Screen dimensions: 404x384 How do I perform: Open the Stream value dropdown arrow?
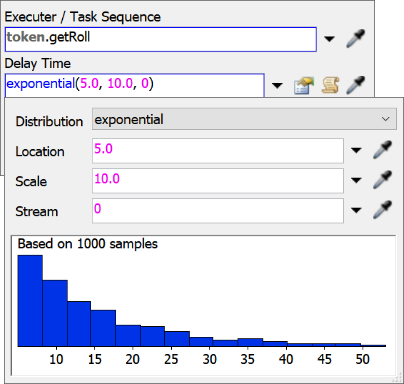(356, 210)
